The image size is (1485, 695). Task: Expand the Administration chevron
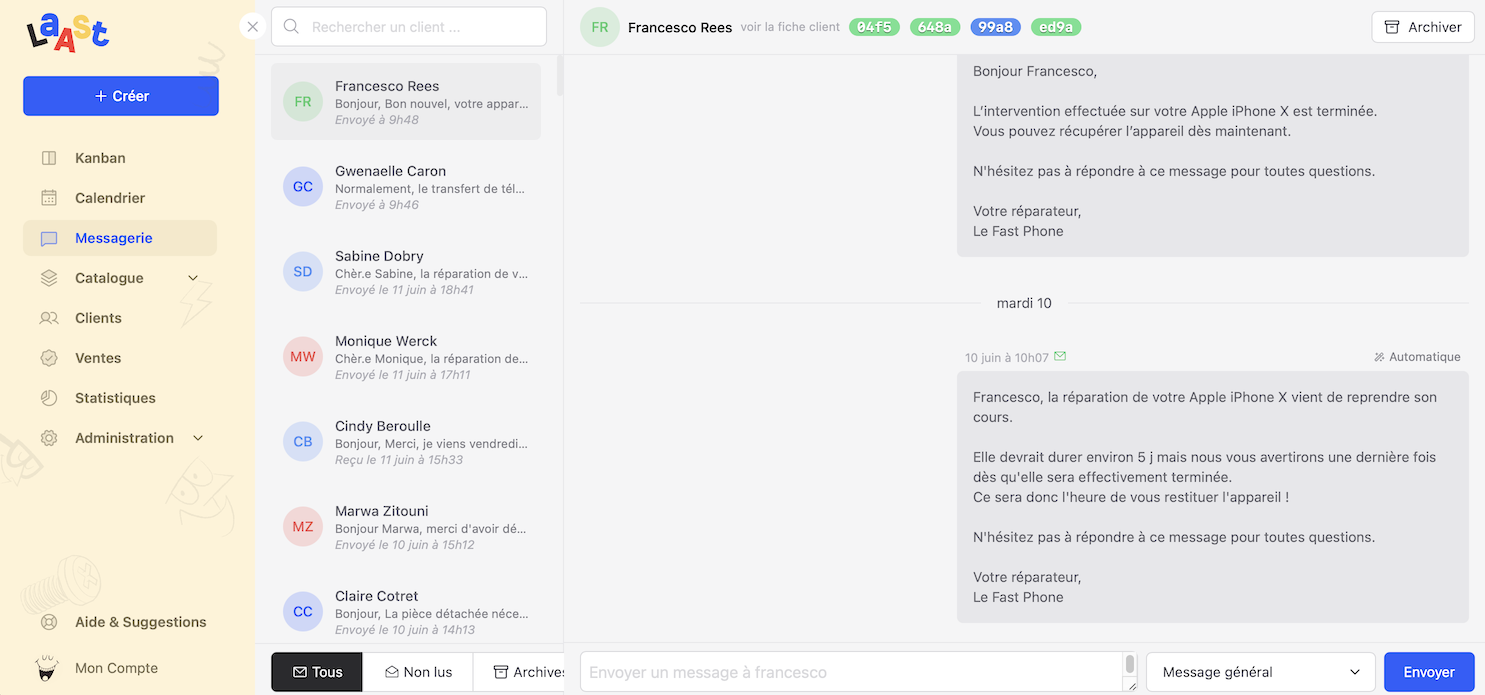198,438
